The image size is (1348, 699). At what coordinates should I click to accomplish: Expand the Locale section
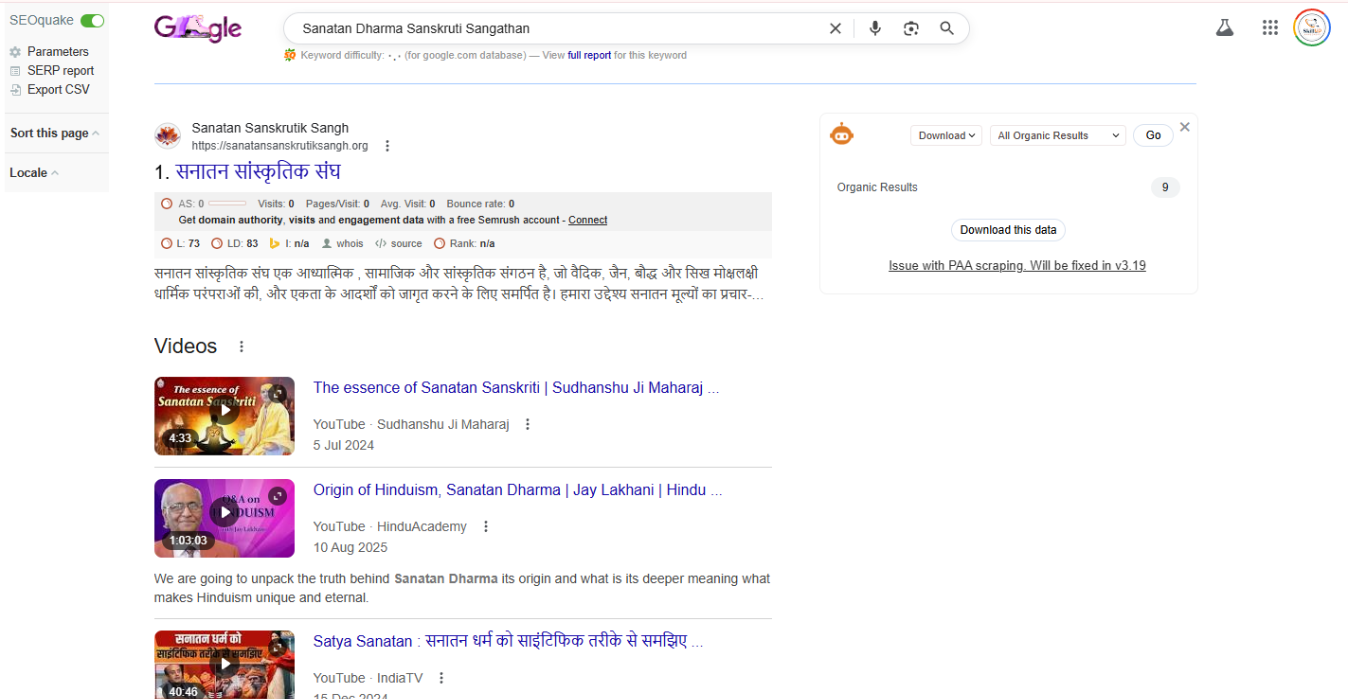(x=33, y=173)
